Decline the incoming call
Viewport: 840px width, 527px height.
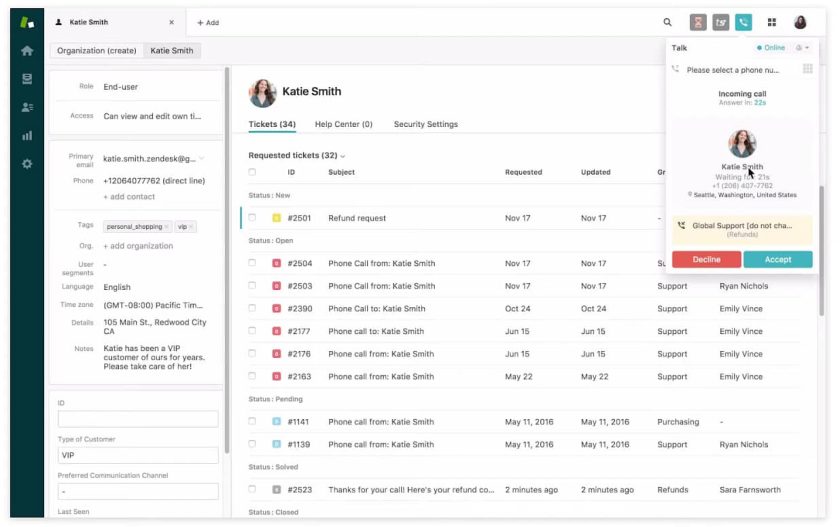tap(706, 259)
